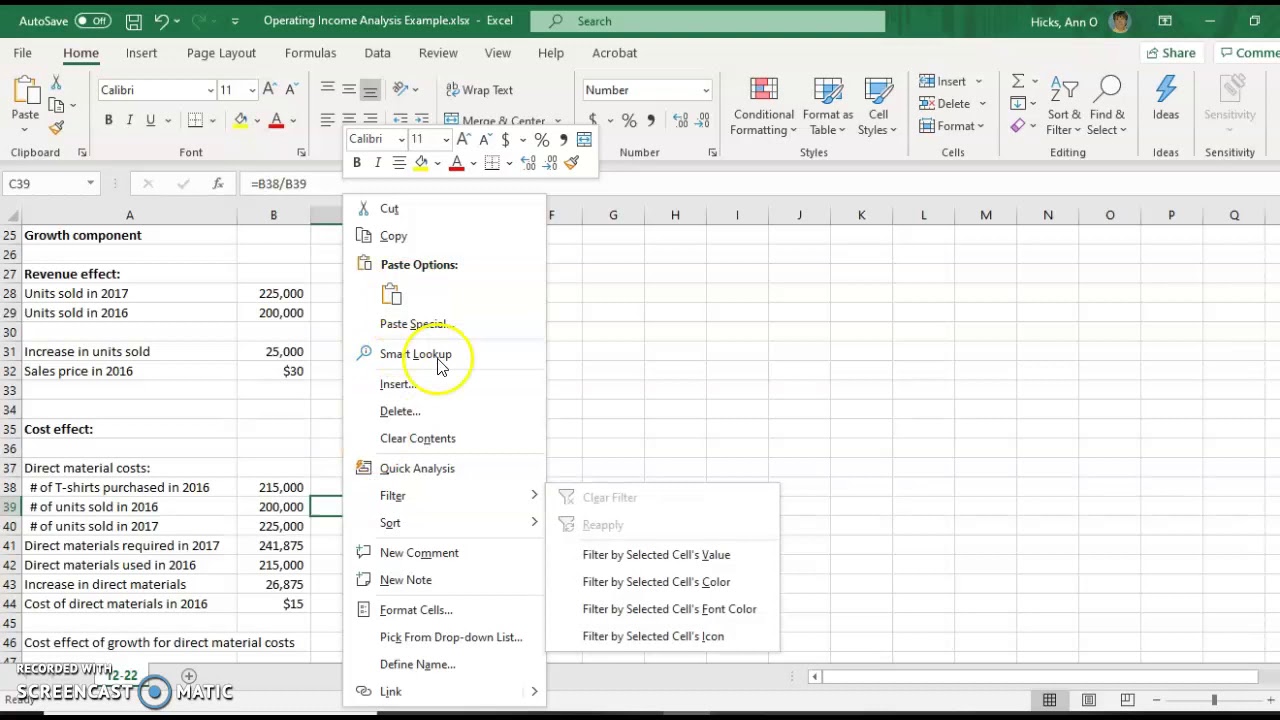Choose Clear Contents from context menu
Screen dimensions: 1280x720
click(x=417, y=439)
